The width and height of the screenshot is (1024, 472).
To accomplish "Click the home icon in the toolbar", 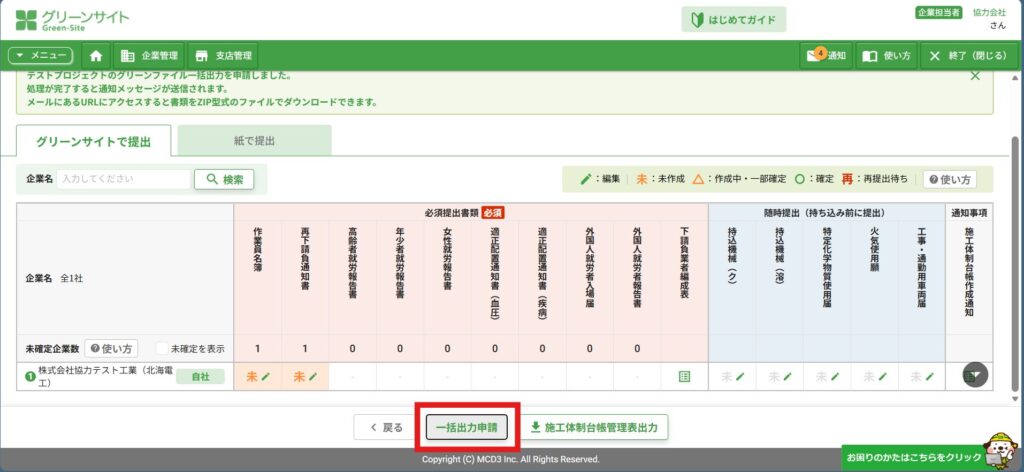I will (x=96, y=56).
